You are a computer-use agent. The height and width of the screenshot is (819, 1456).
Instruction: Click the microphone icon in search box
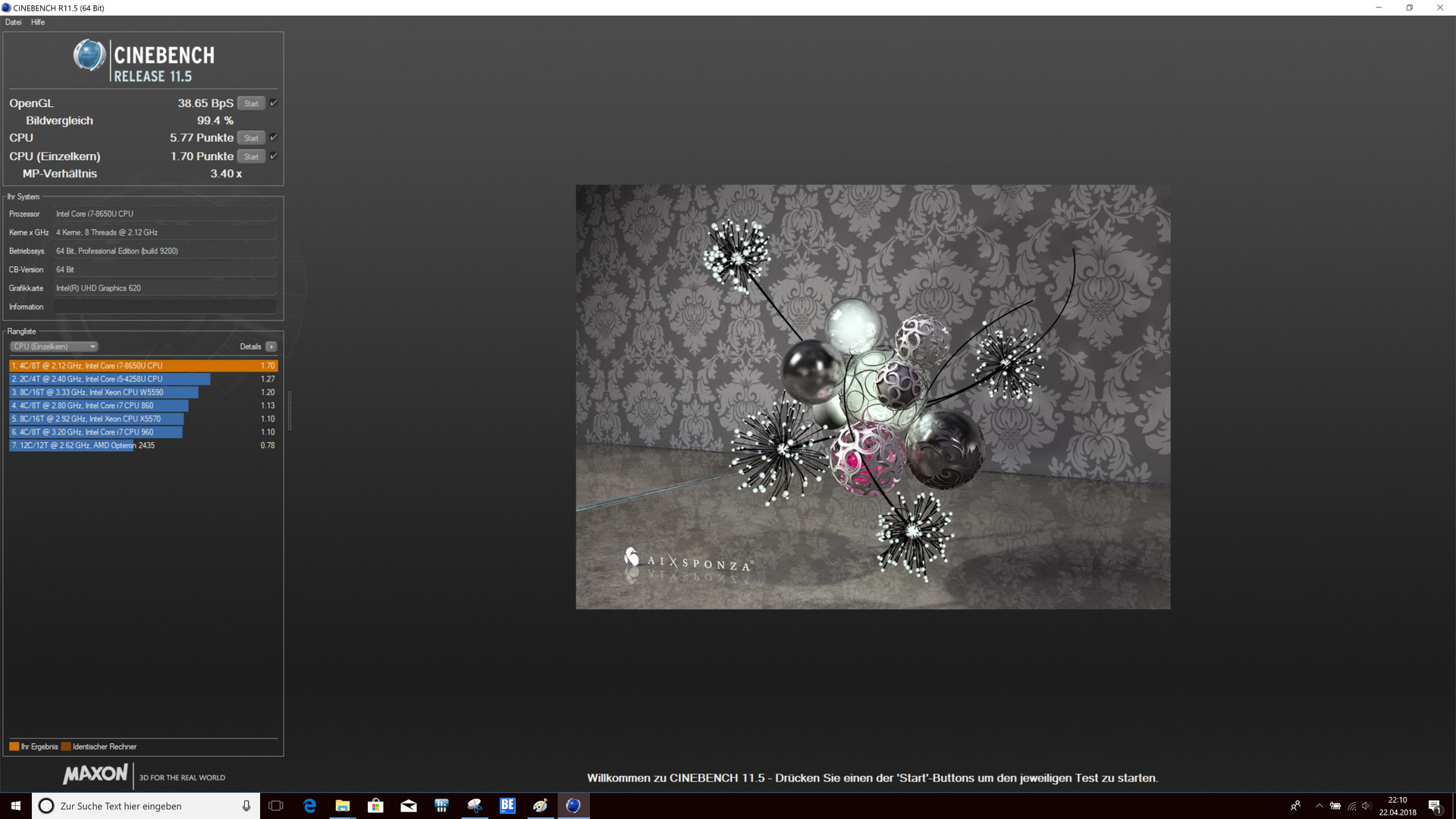246,805
